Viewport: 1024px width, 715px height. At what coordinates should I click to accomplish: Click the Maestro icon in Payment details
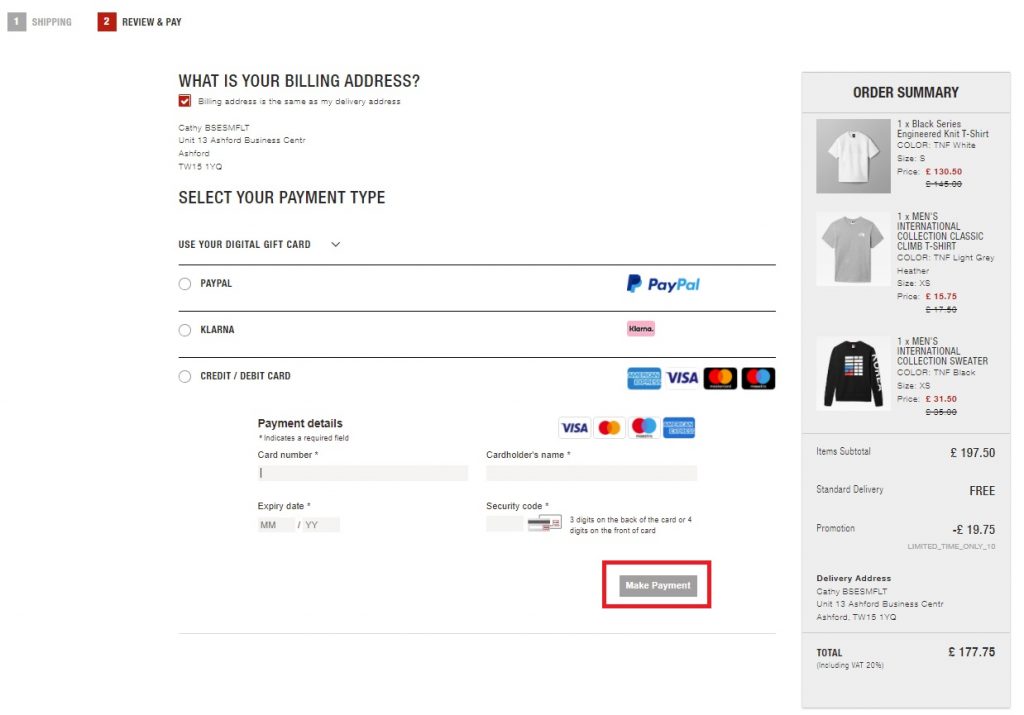click(644, 428)
